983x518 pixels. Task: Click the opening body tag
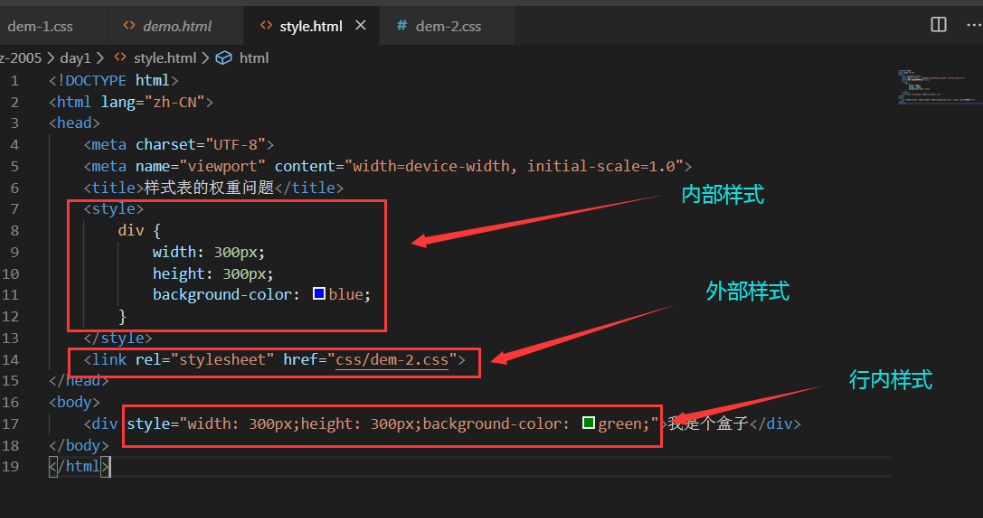(74, 402)
